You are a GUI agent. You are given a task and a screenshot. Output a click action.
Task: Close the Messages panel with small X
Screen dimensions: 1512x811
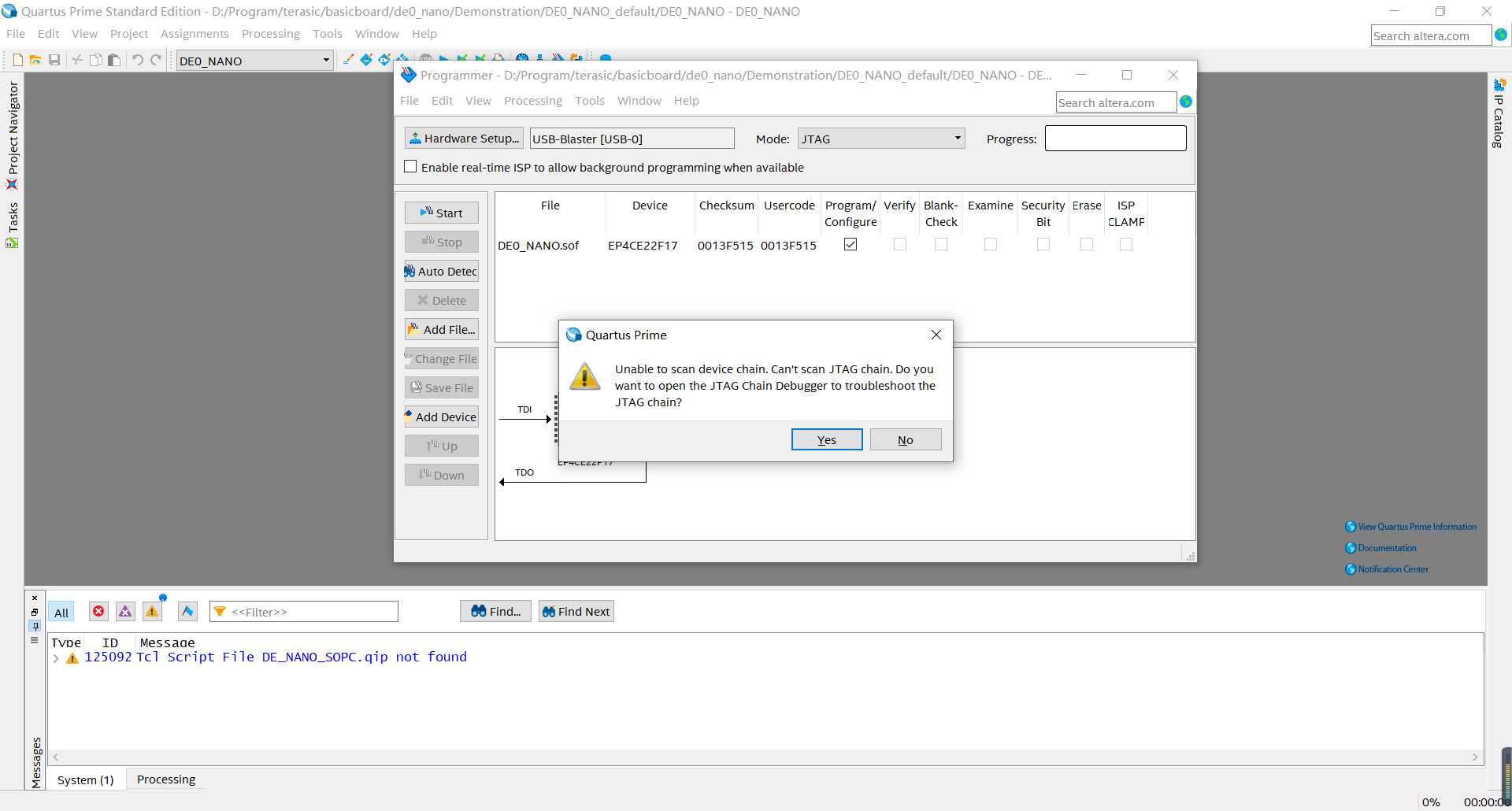tap(35, 598)
